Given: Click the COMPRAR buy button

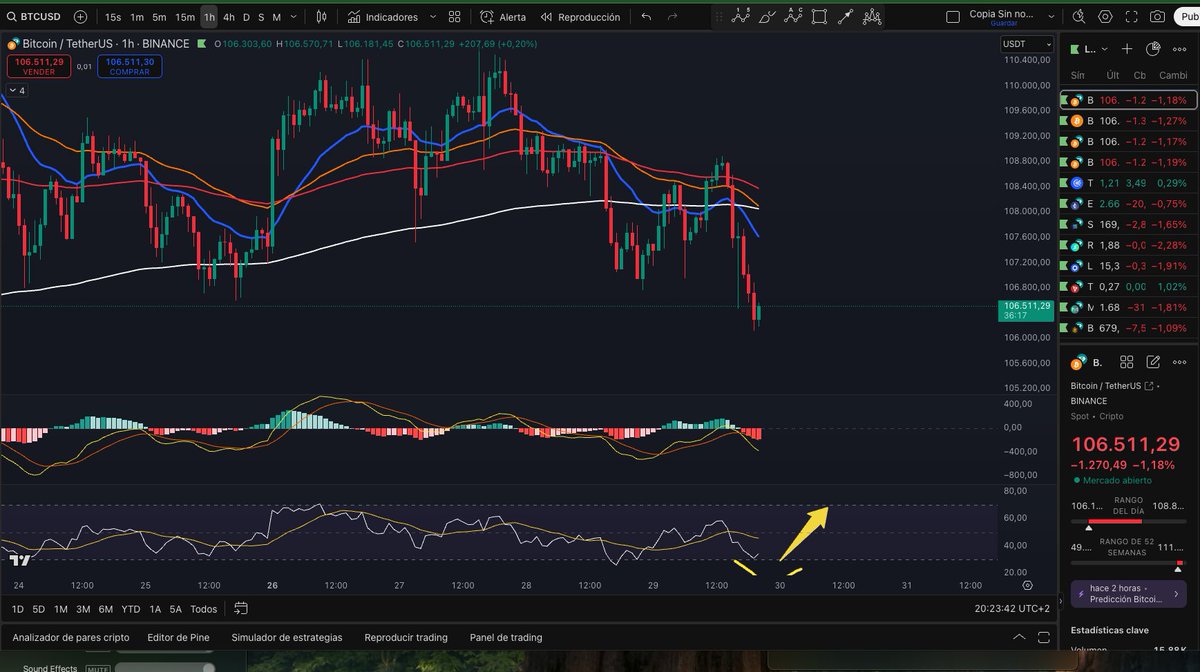Looking at the screenshot, I should pos(129,66).
